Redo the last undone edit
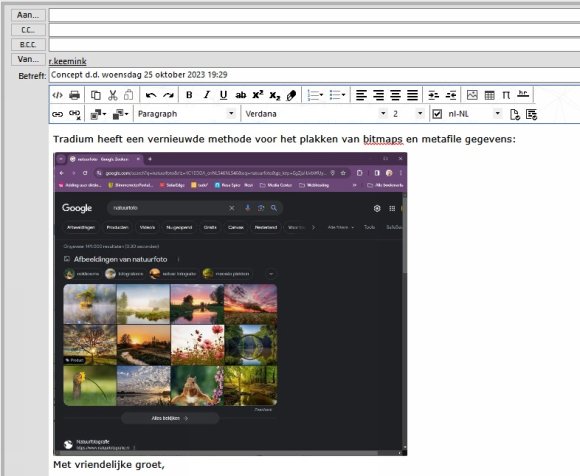Image resolution: width=580 pixels, height=476 pixels. pos(168,95)
